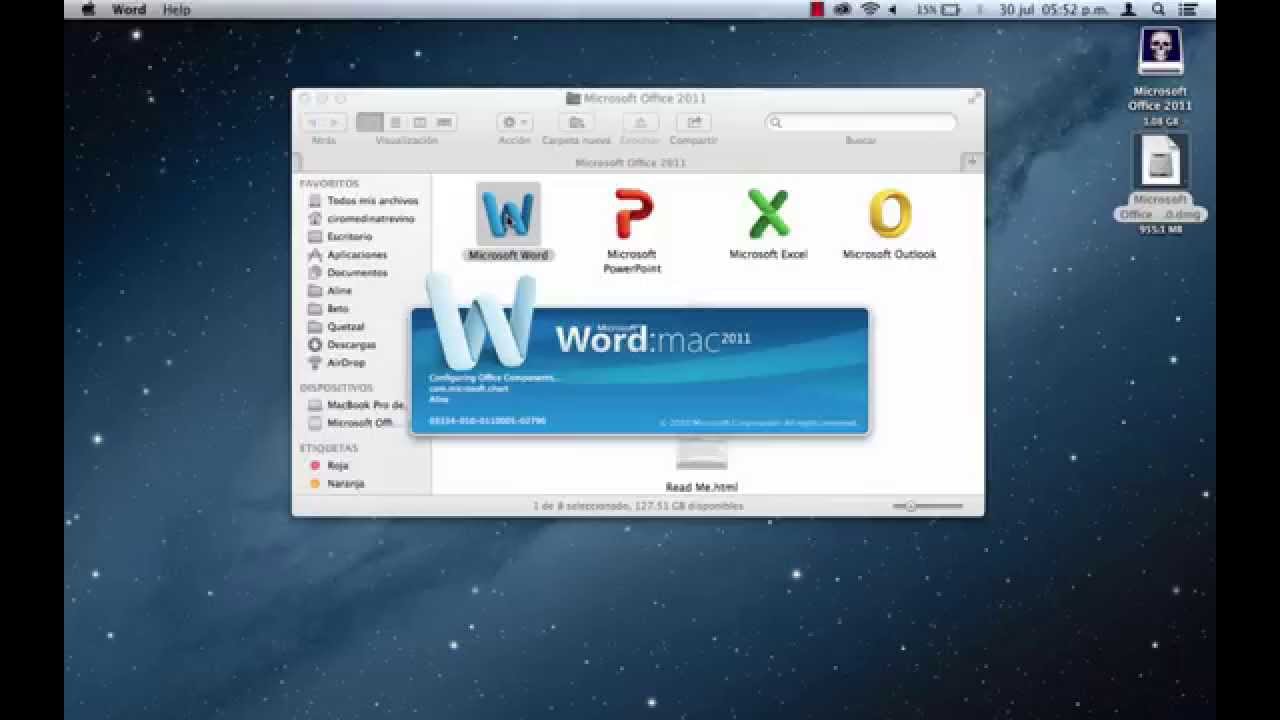Go forward with the Finder forward arrow
Viewport: 1280px width, 720px height.
click(334, 122)
